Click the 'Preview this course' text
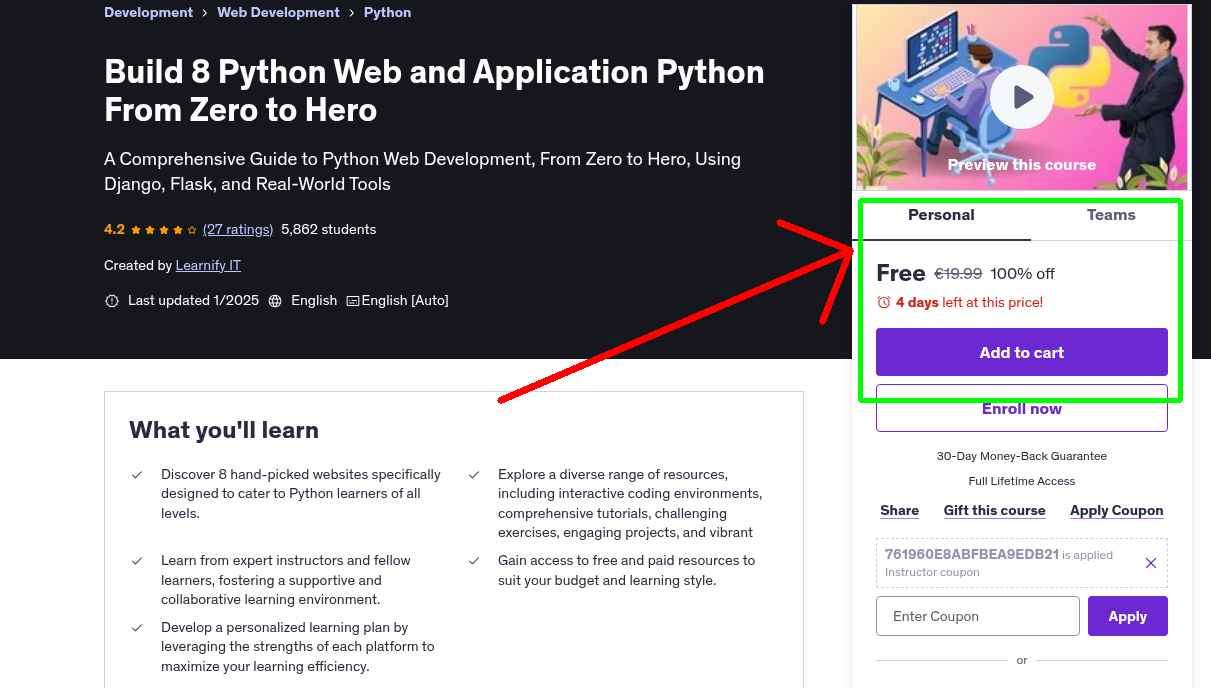The image size is (1211, 688). point(1022,165)
